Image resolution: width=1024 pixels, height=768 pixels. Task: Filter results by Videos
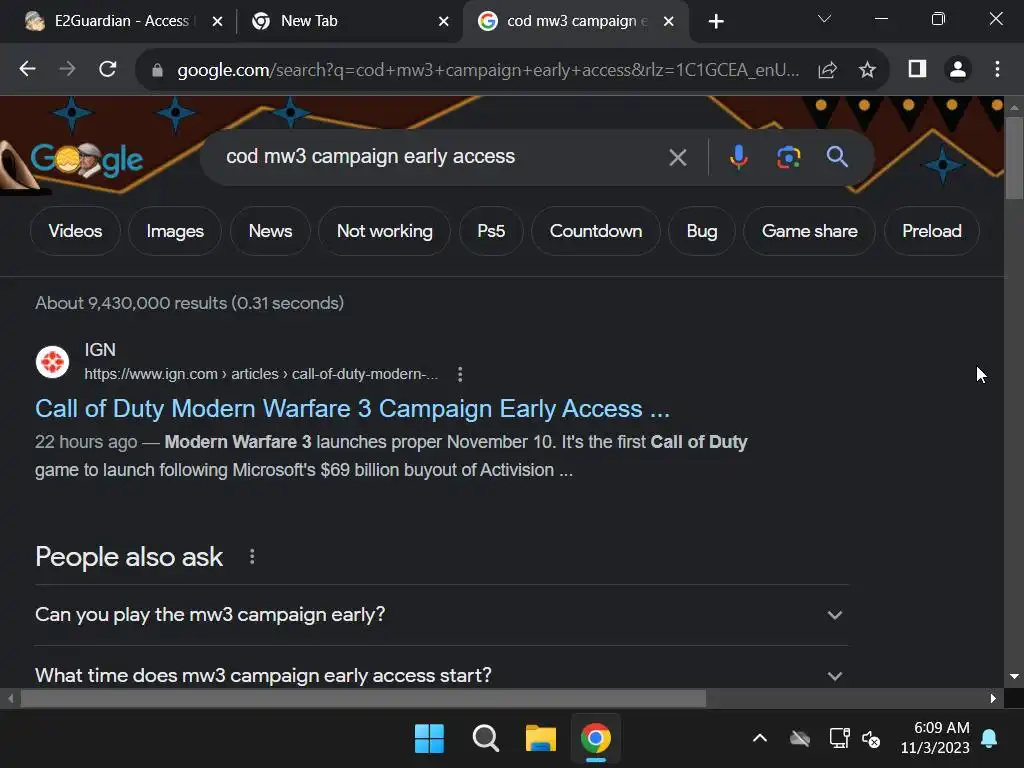pos(75,231)
